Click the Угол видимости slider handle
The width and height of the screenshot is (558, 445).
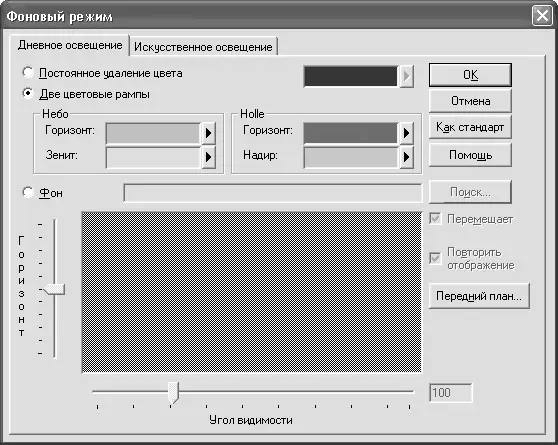(173, 393)
